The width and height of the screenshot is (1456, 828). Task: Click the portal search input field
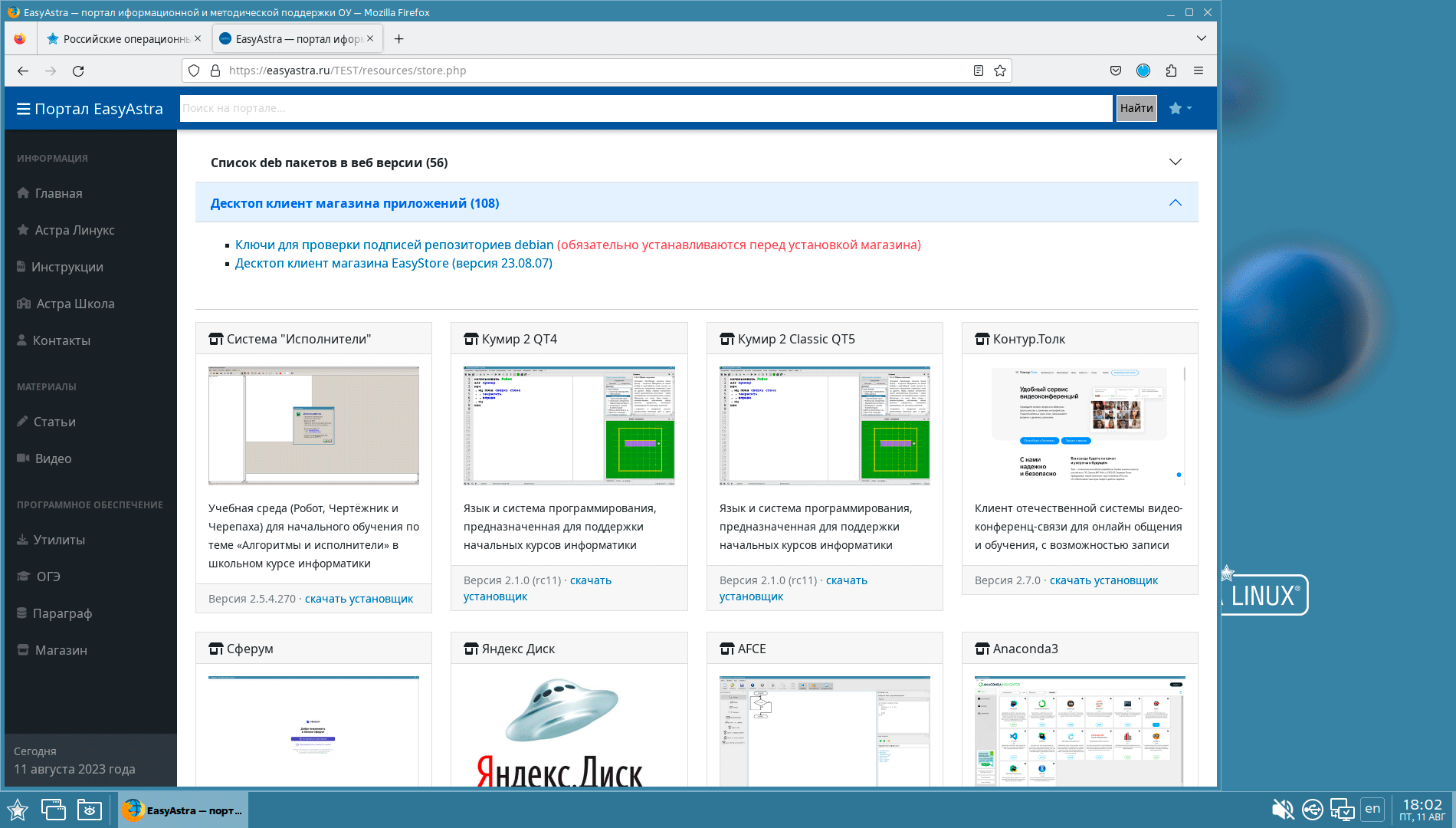[x=646, y=108]
